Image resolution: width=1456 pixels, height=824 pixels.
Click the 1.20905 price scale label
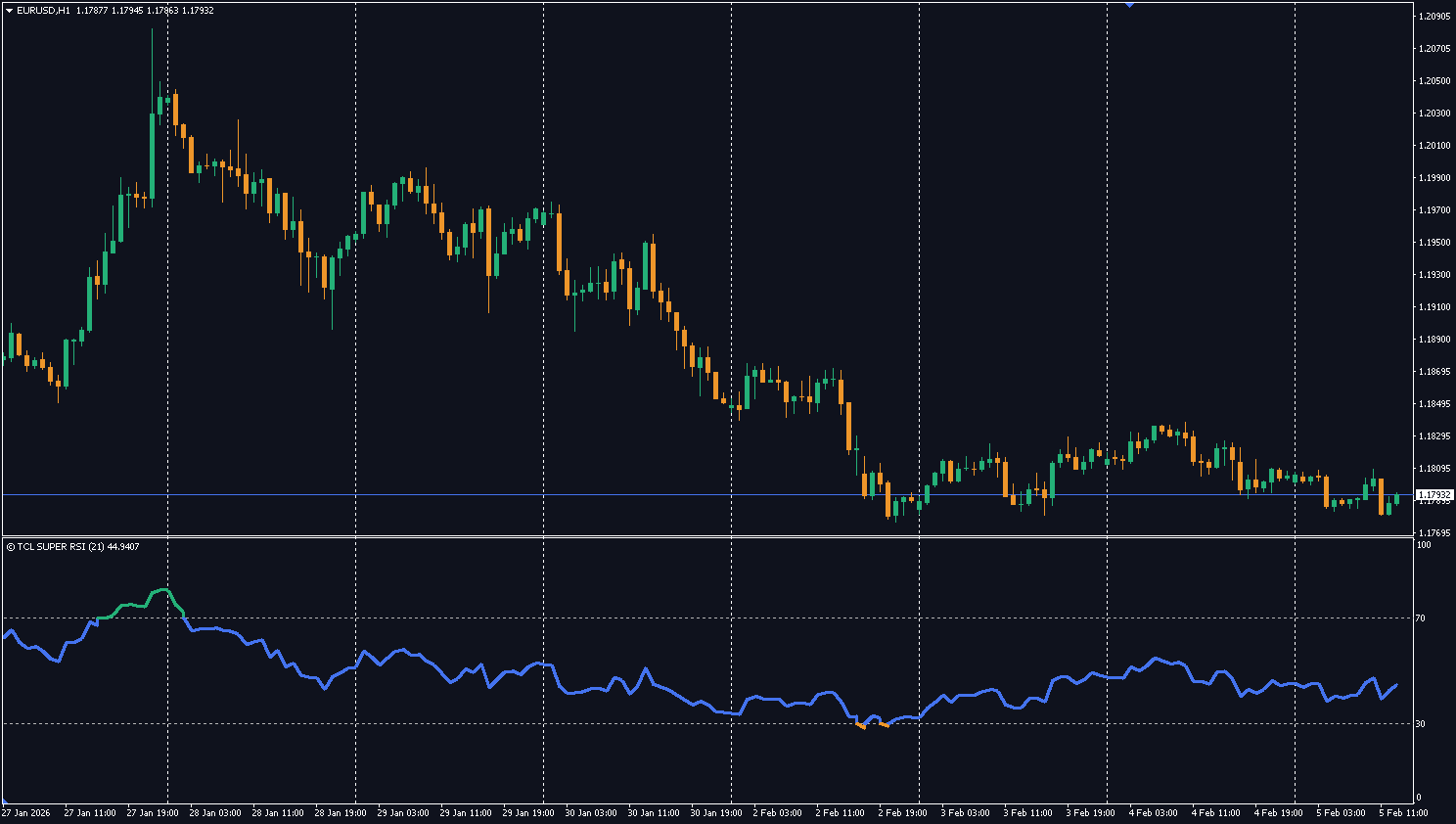1433,17
